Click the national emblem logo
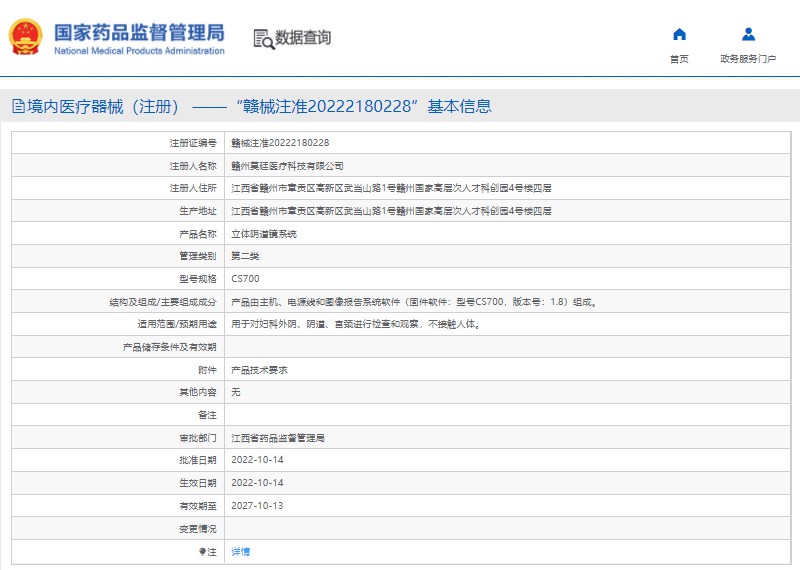Viewport: 800px width, 570px height. pos(25,37)
